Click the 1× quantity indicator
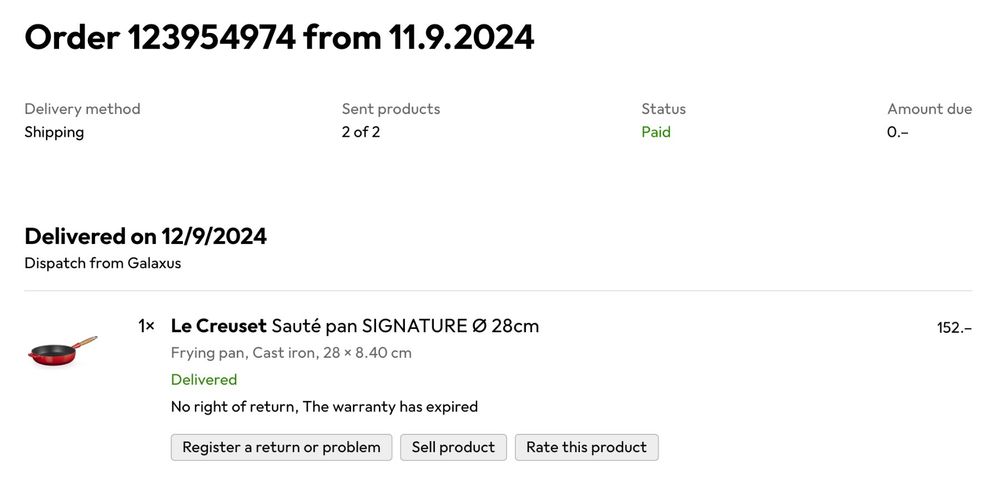Viewport: 1000px width, 503px height. point(147,326)
